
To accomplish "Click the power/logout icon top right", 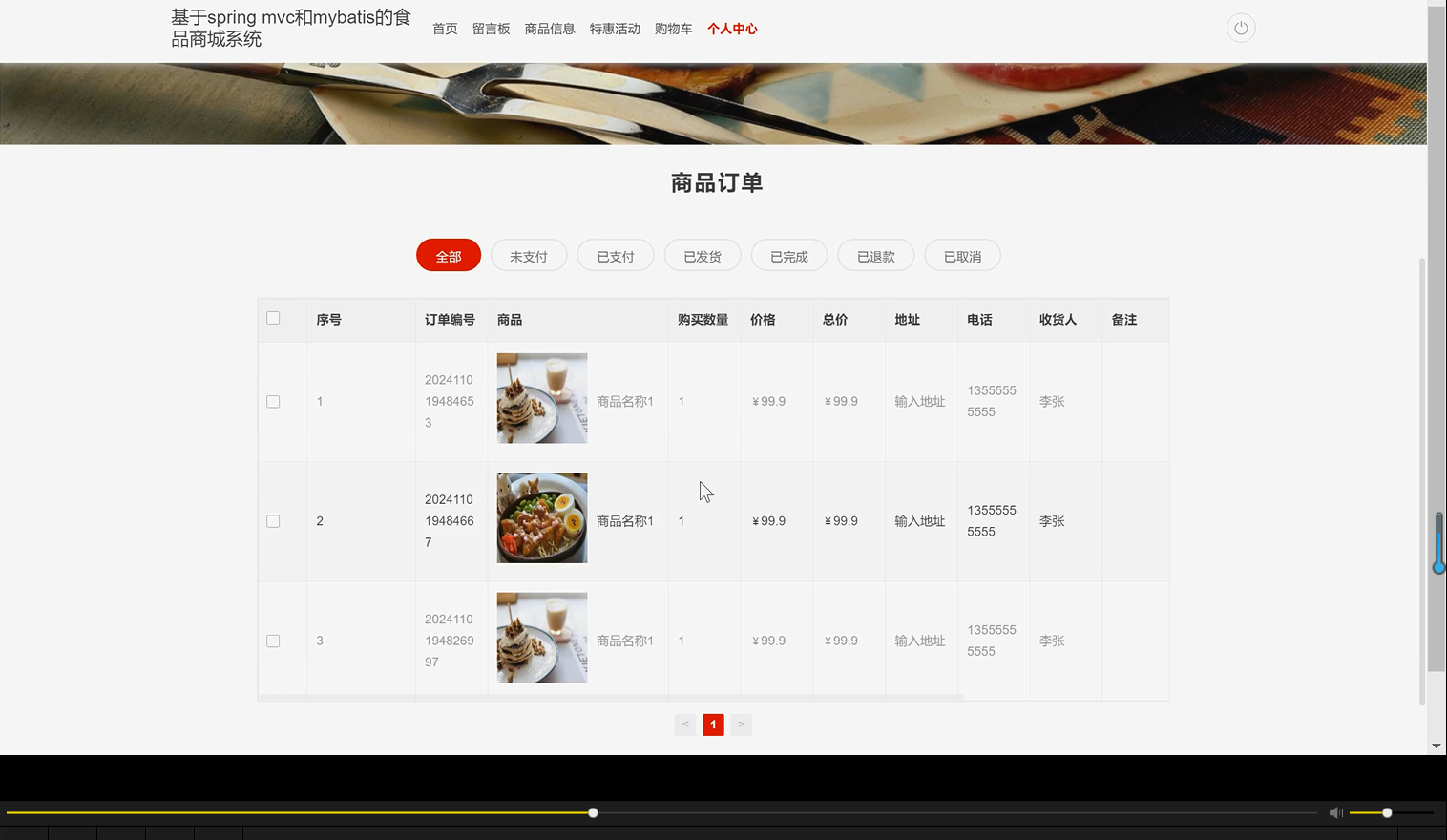I will 1240,28.
